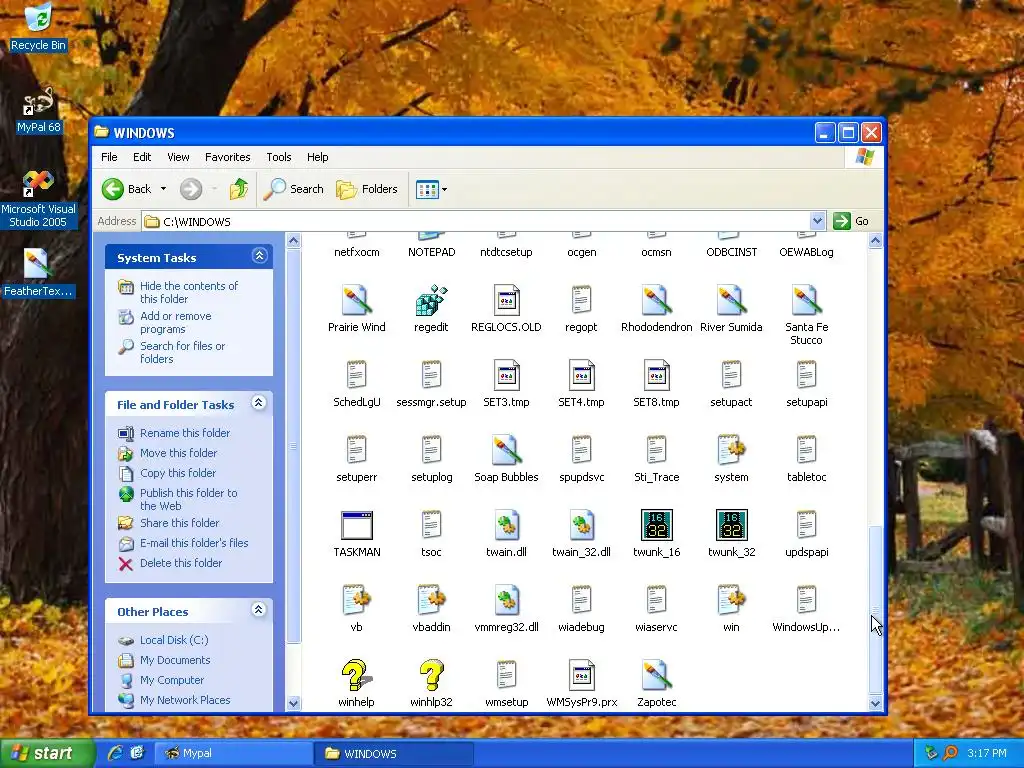
Task: Select the twain.dll file icon
Action: click(x=506, y=526)
